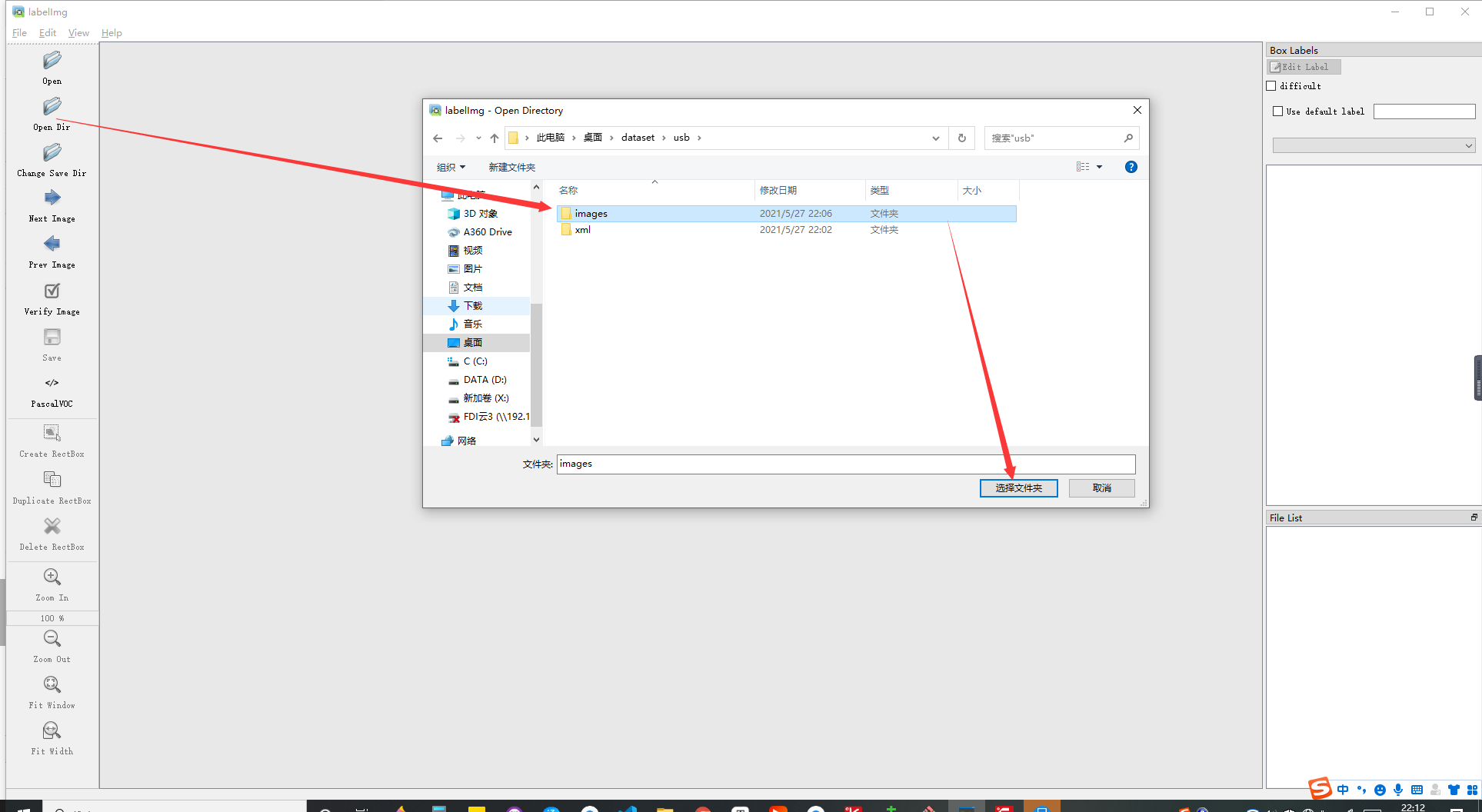Screen dimensions: 1482x812
Task: Click the Edit Label button
Action: (1304, 67)
